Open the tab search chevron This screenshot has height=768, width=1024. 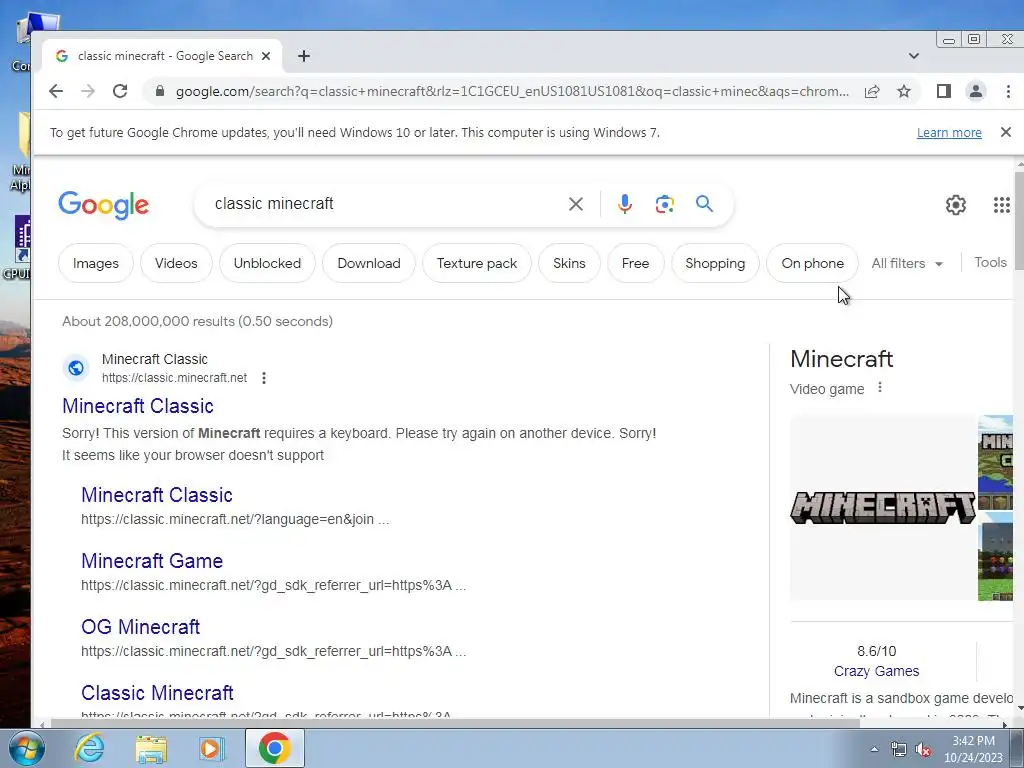914,56
